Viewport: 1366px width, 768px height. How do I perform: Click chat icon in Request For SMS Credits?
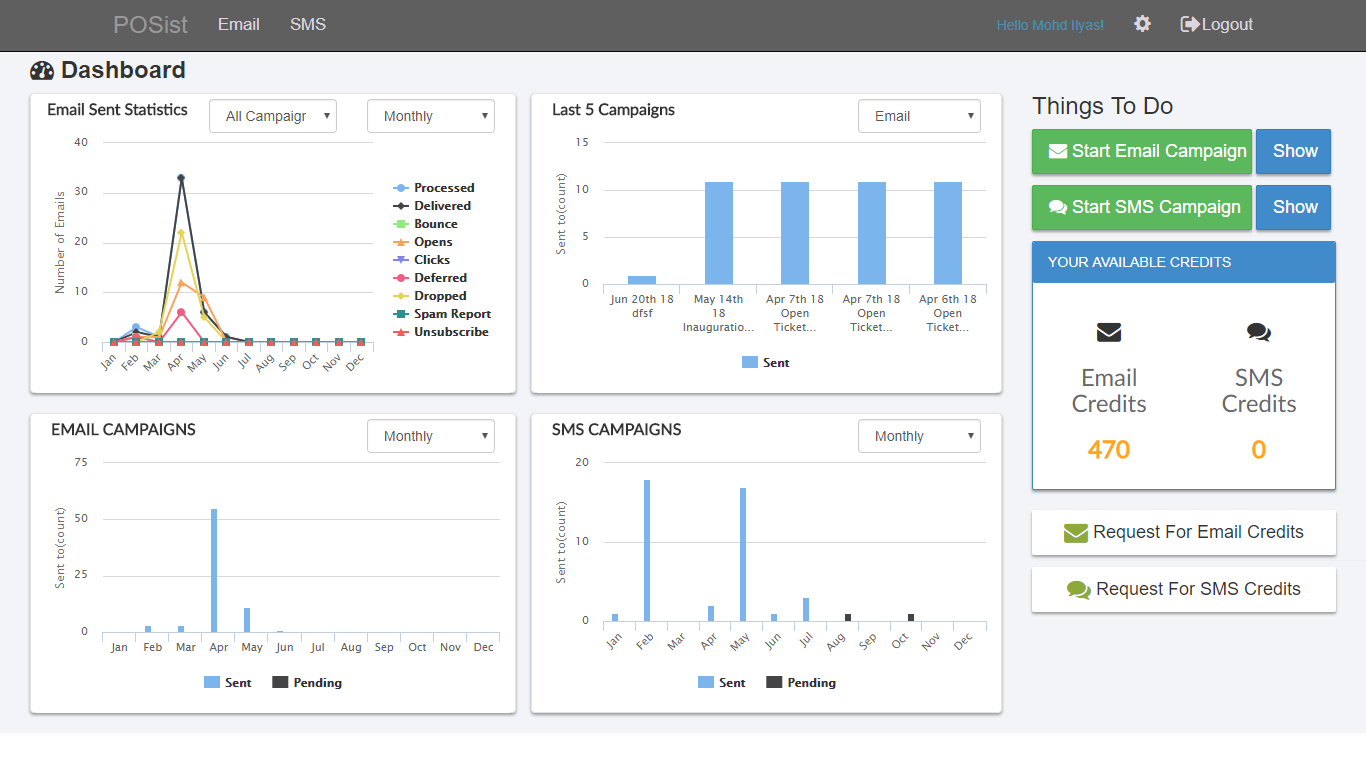pyautogui.click(x=1078, y=590)
